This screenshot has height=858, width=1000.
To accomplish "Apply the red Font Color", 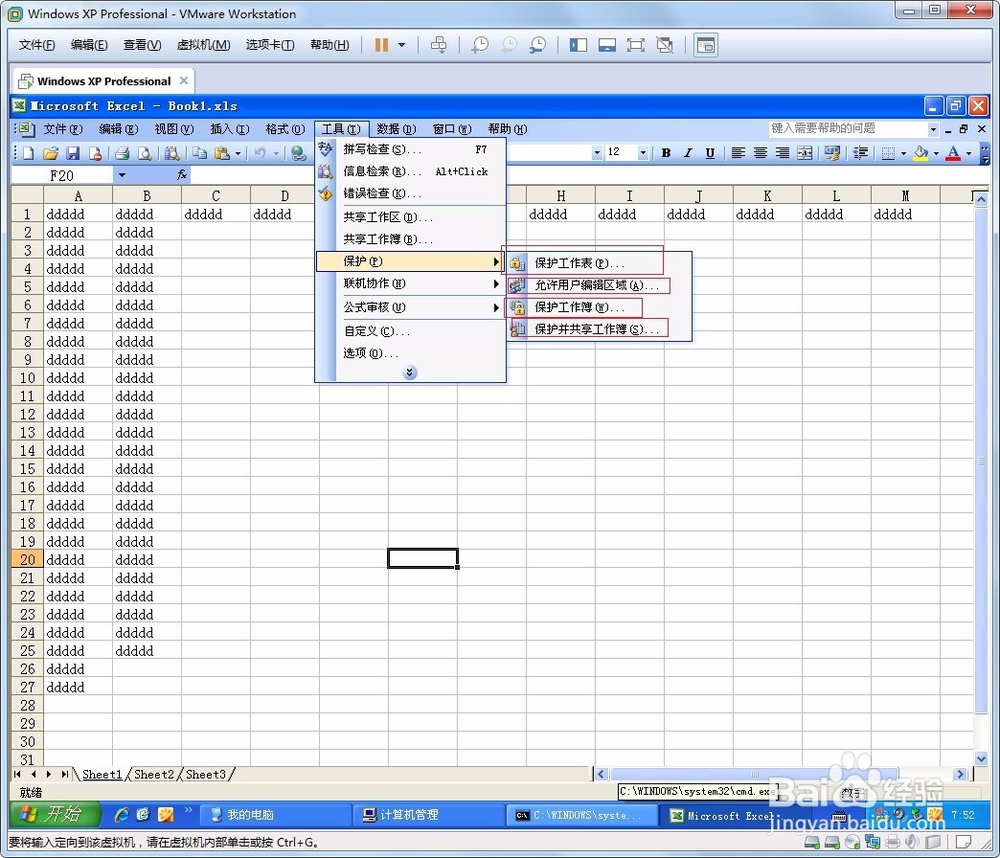I will [x=953, y=152].
